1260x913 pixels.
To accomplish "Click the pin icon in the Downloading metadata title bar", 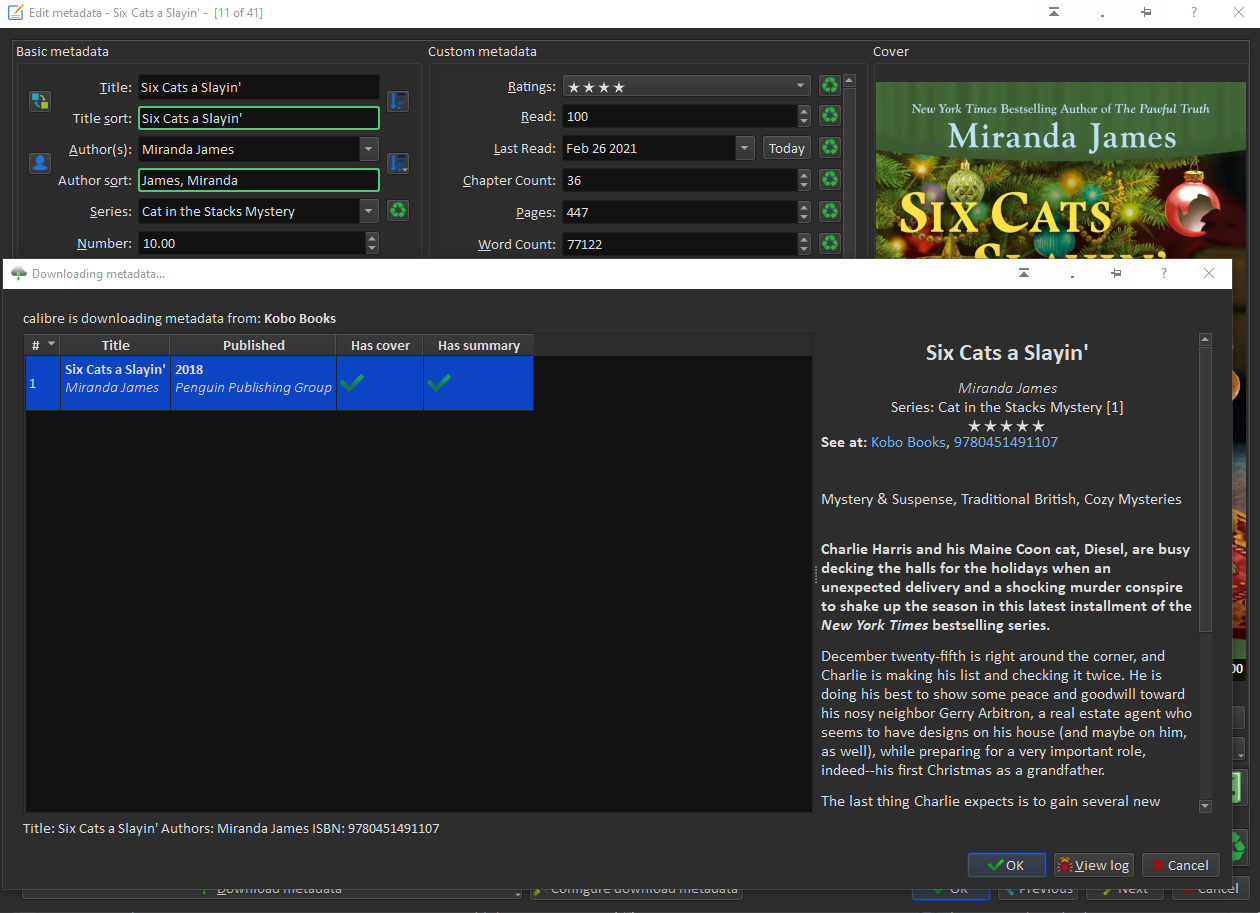I will (x=1116, y=273).
